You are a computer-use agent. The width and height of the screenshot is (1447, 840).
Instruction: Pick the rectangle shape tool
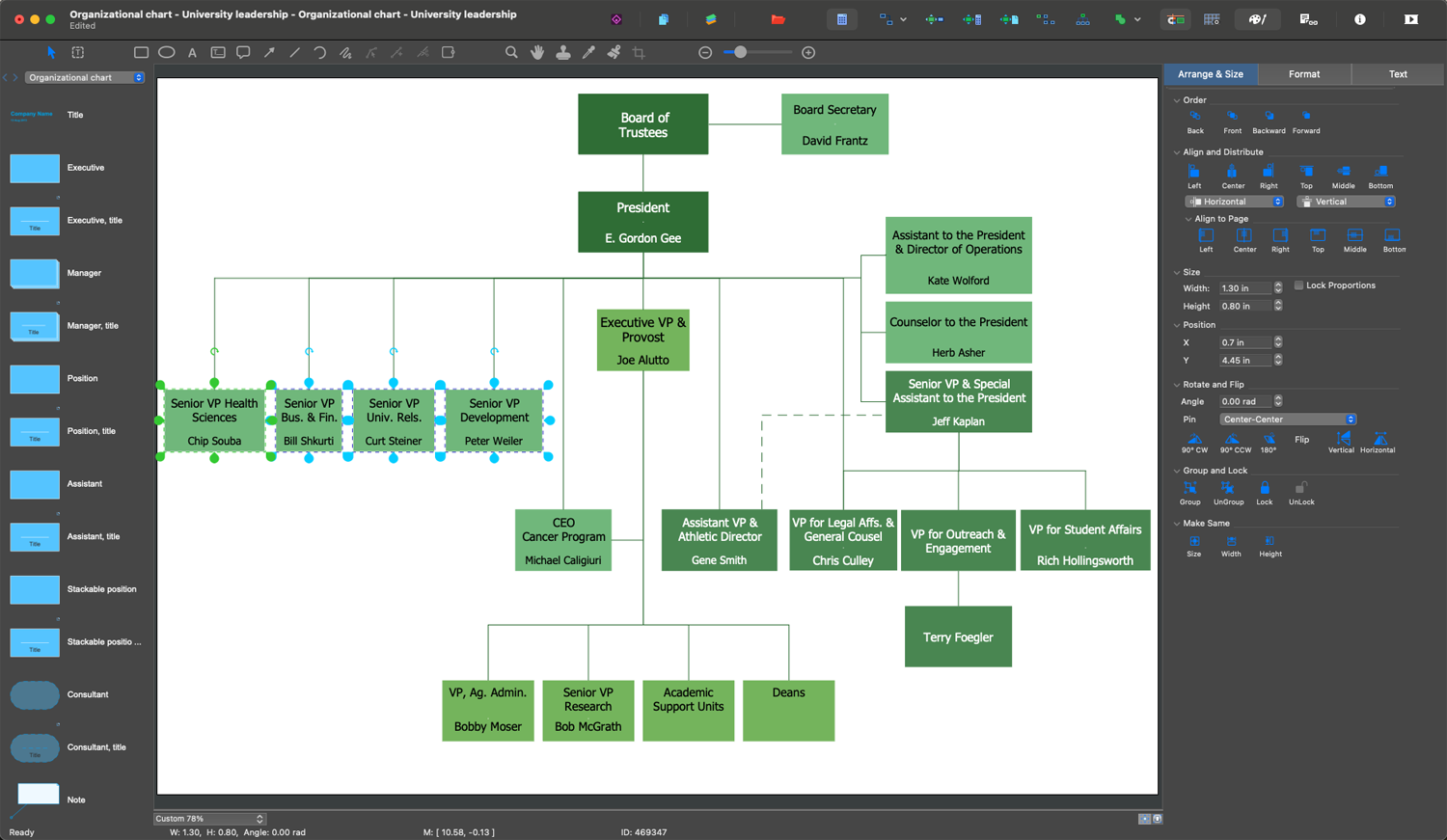point(141,53)
